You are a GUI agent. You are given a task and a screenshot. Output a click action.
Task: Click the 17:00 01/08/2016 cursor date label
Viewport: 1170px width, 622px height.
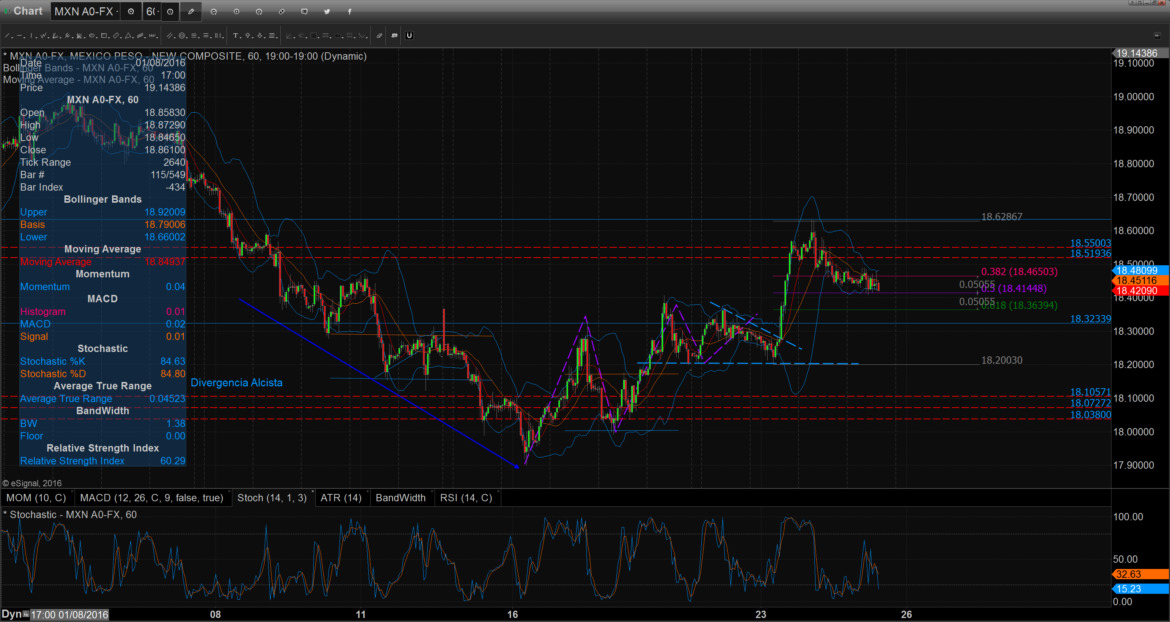pyautogui.click(x=69, y=615)
